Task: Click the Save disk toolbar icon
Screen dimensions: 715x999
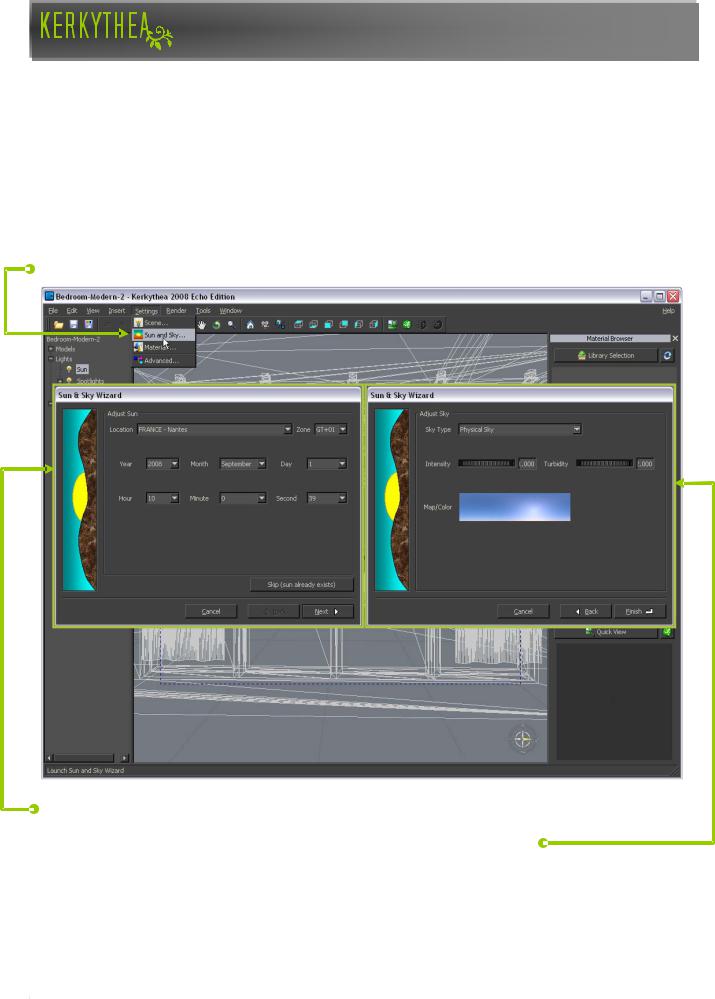Action: tap(74, 325)
